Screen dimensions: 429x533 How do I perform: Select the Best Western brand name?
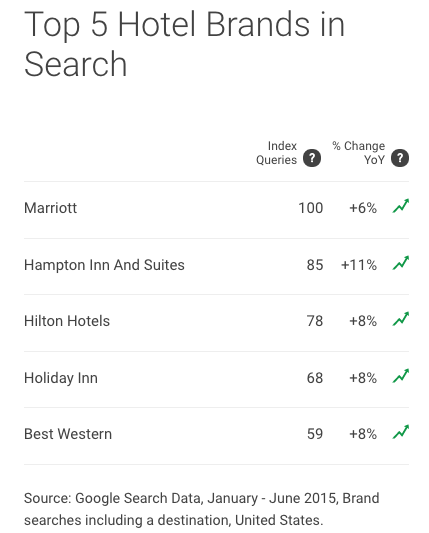point(68,434)
